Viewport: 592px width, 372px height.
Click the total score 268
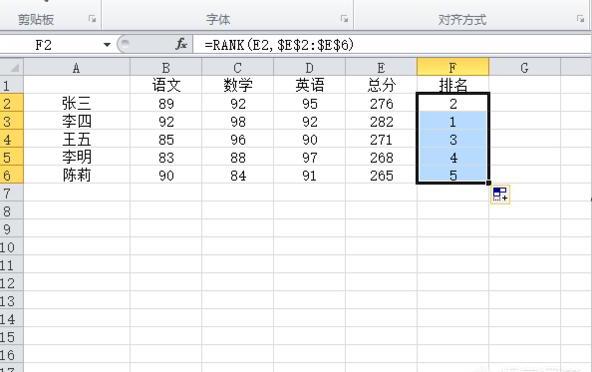381,157
